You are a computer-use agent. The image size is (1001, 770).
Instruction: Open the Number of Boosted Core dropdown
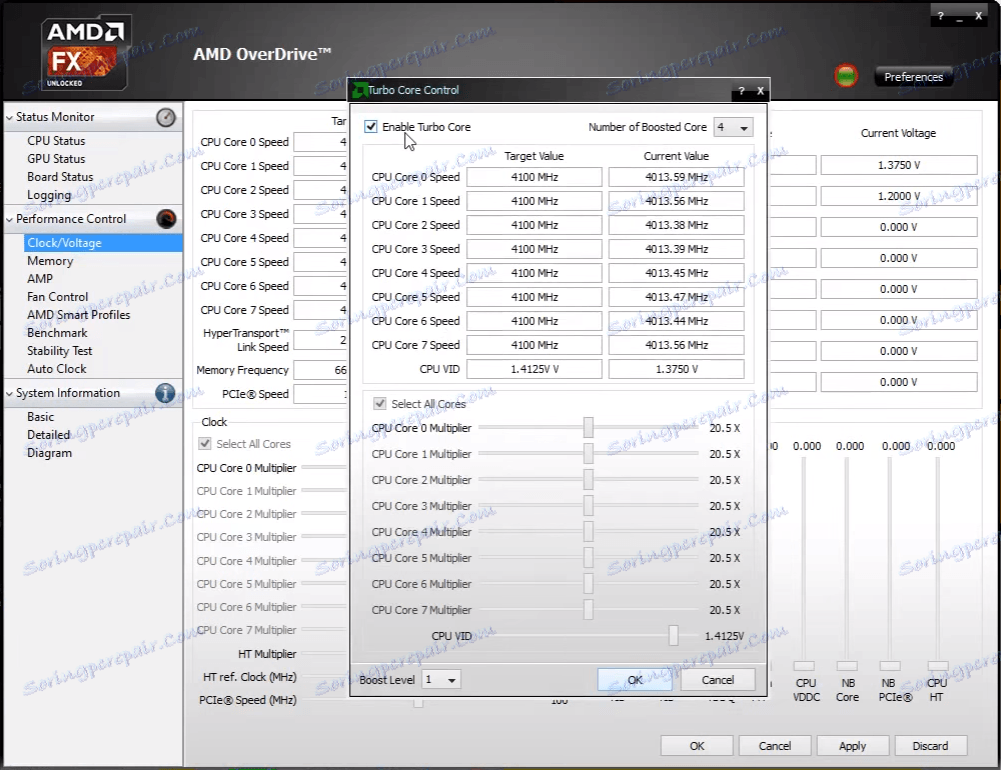coord(733,127)
